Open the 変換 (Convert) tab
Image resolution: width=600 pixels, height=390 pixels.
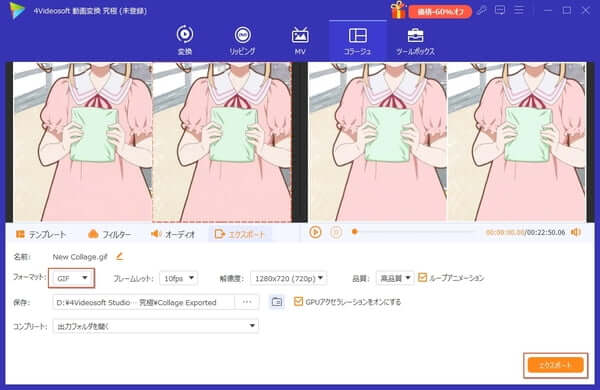[185, 40]
